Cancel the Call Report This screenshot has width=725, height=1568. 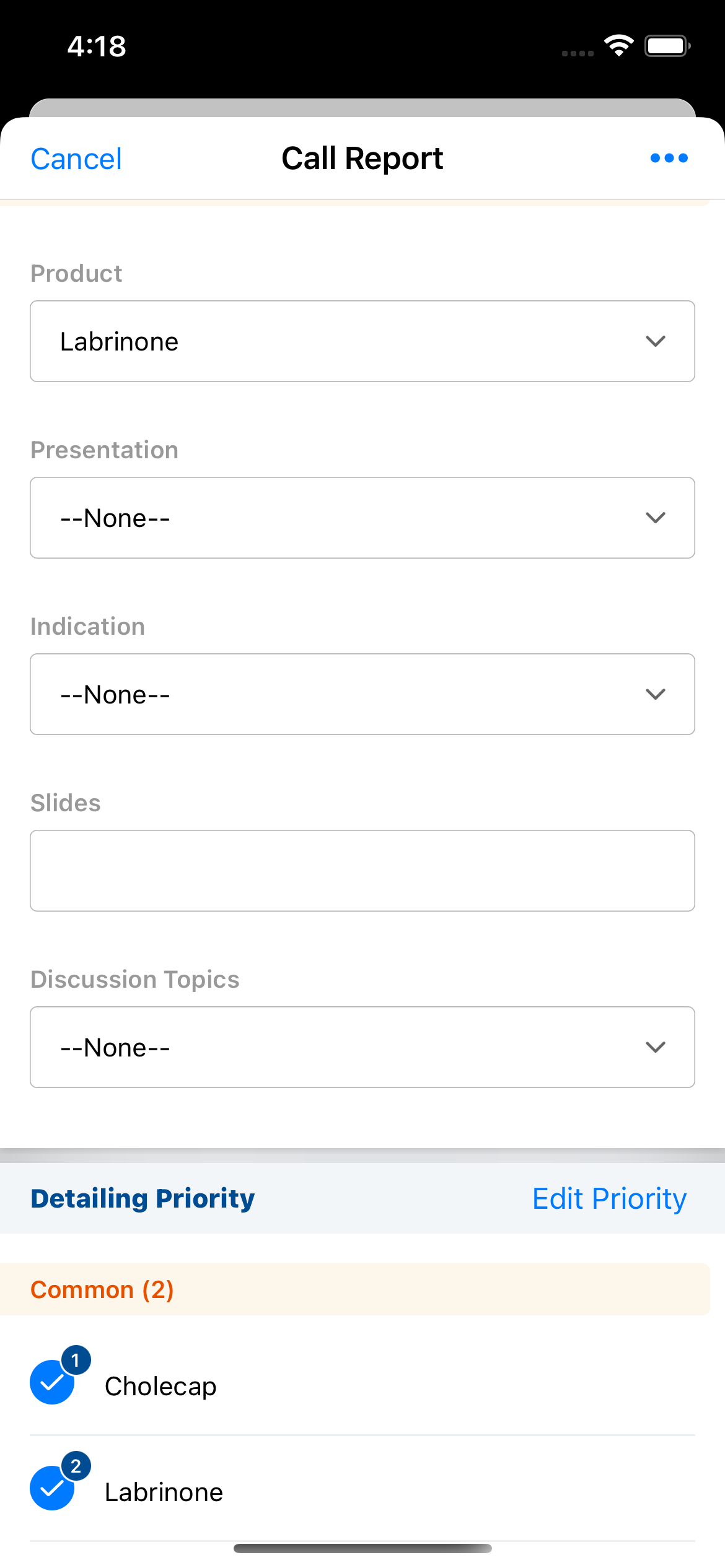point(76,159)
